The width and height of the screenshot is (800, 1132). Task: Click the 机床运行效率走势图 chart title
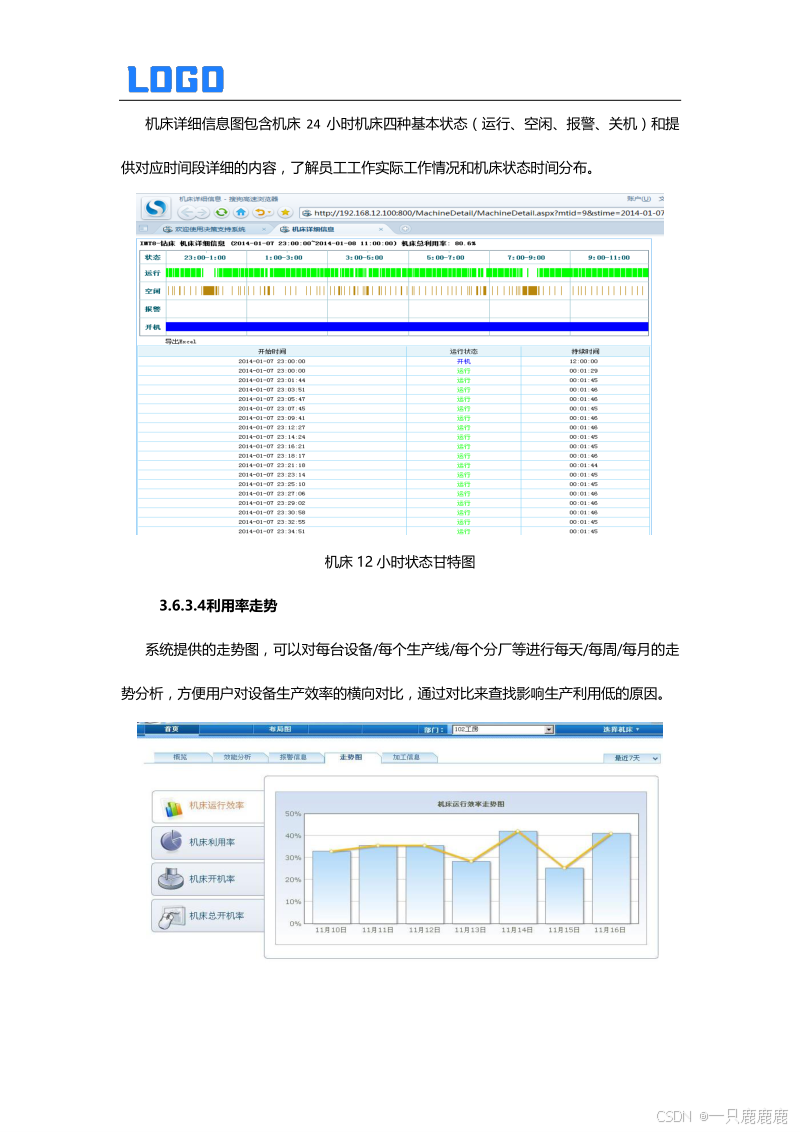tap(471, 804)
